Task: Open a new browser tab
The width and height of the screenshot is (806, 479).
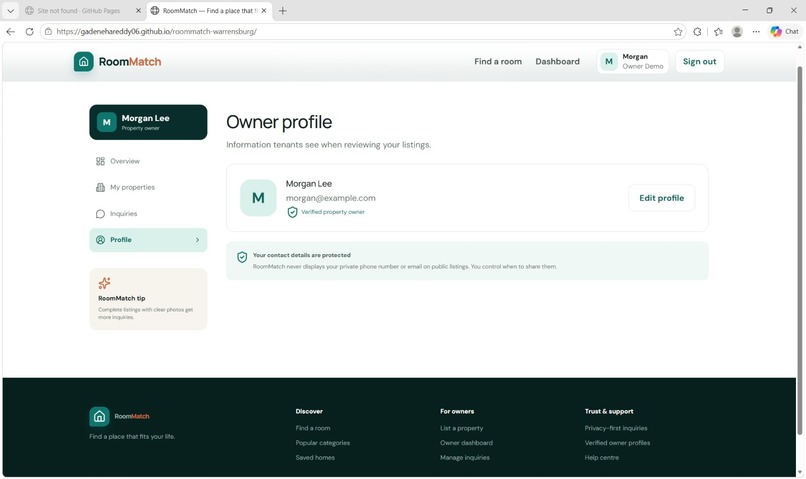Action: tap(282, 11)
